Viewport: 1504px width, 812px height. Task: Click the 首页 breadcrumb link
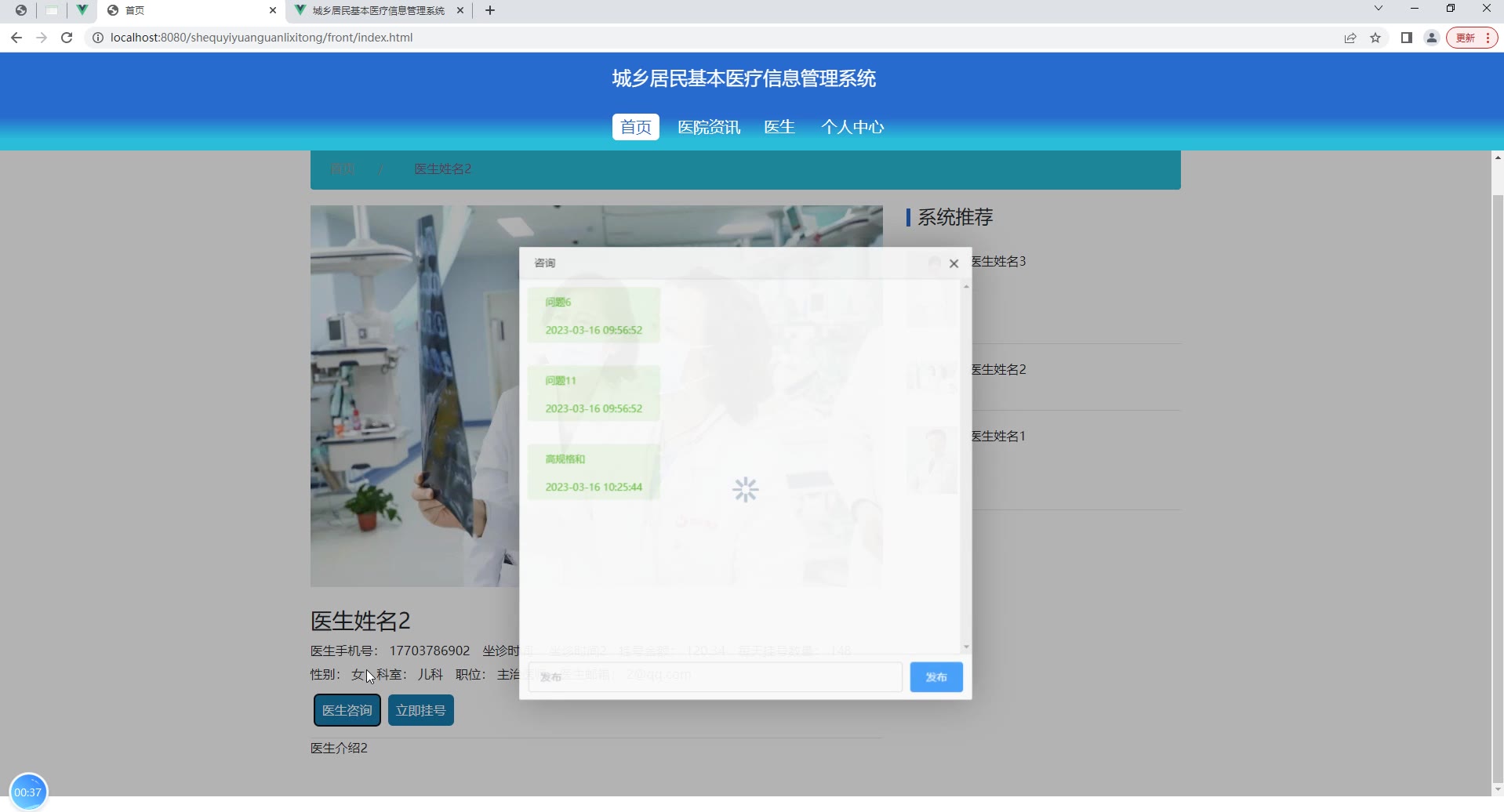click(x=342, y=169)
